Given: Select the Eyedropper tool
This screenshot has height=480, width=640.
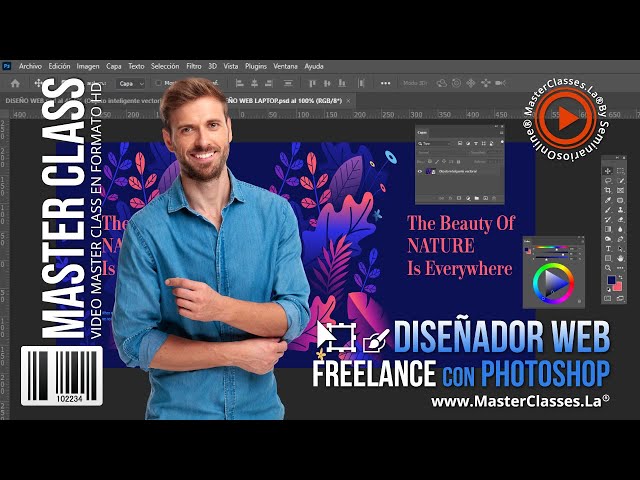Looking at the screenshot, I should (x=608, y=200).
